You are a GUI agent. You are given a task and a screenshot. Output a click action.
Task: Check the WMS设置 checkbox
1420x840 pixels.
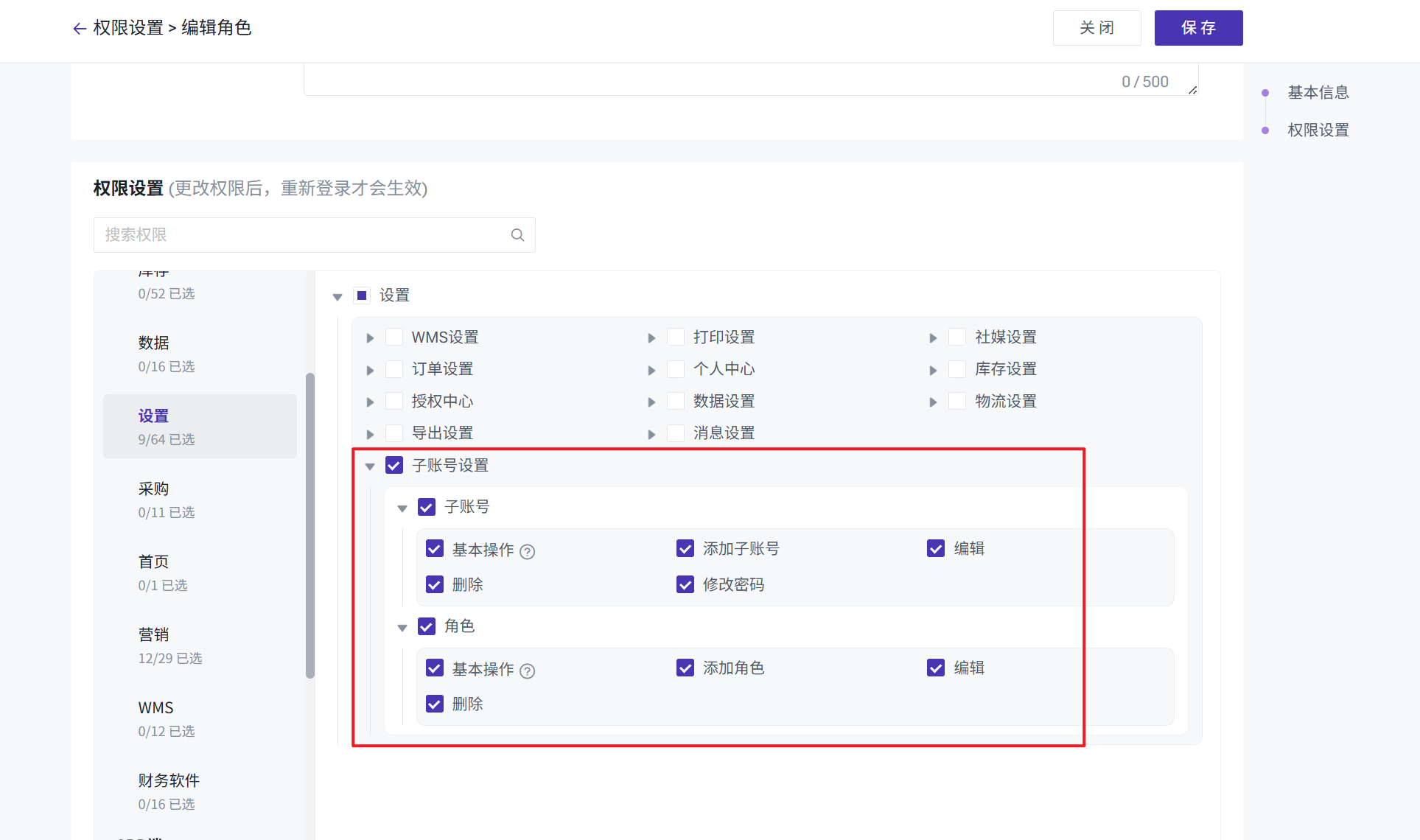coord(394,337)
